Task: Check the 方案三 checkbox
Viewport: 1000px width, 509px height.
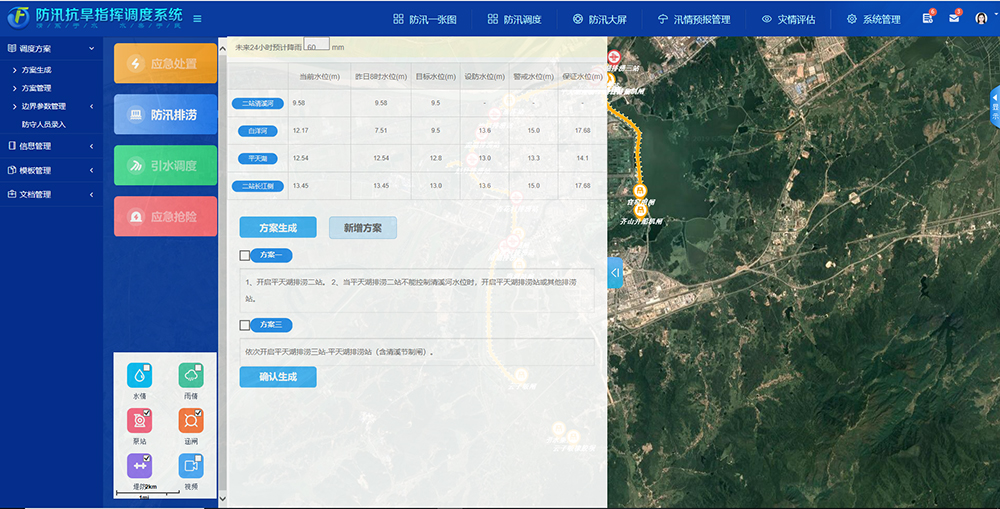Action: pyautogui.click(x=245, y=325)
